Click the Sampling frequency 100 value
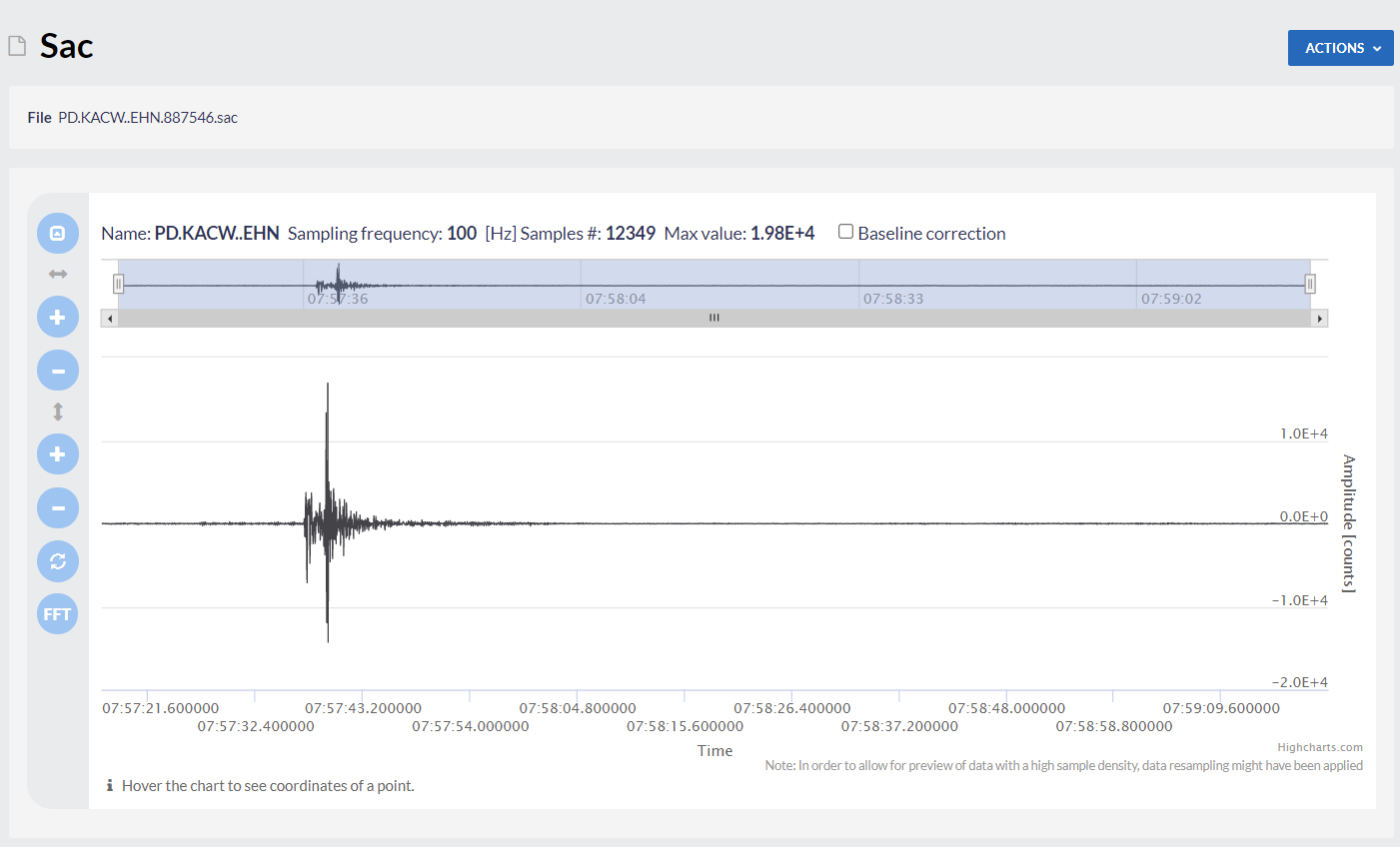This screenshot has height=847, width=1400. 462,233
